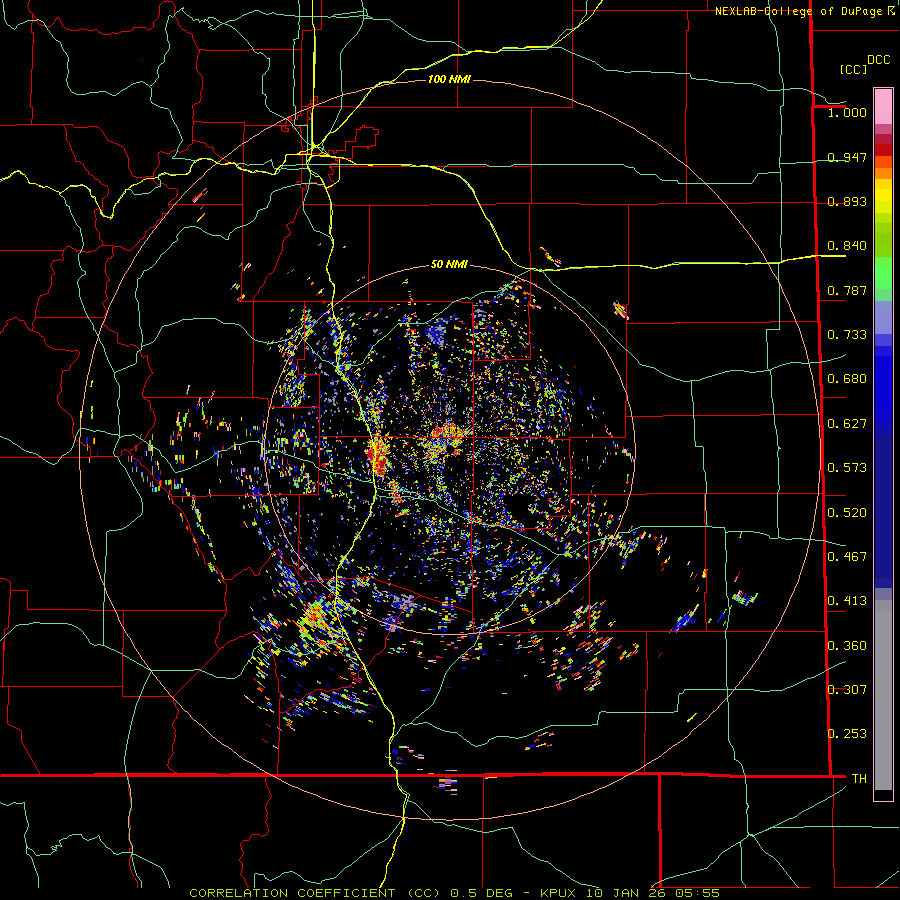
Task: Click the [CC] units label
Action: tap(854, 69)
